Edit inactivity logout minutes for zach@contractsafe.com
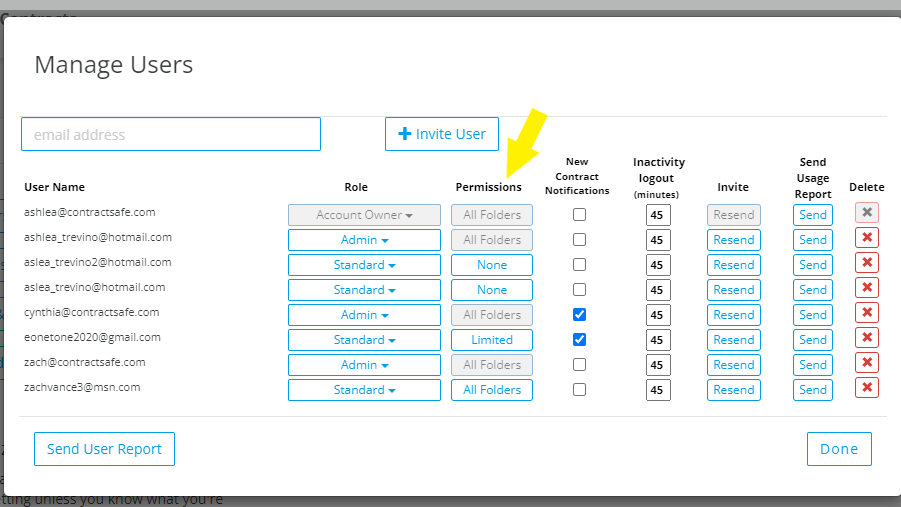The image size is (901, 507). (x=657, y=365)
